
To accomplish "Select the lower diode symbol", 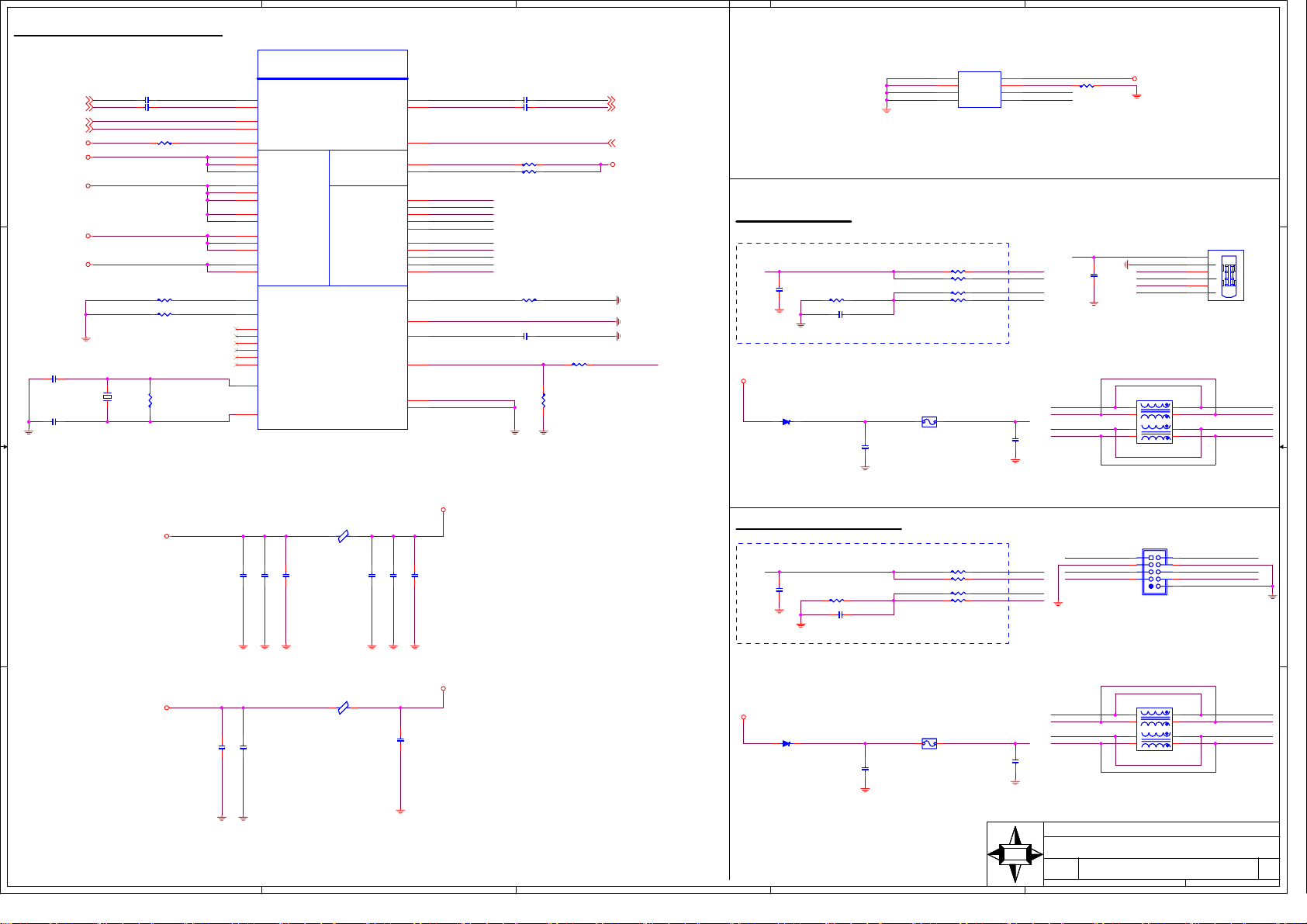I will click(x=787, y=743).
